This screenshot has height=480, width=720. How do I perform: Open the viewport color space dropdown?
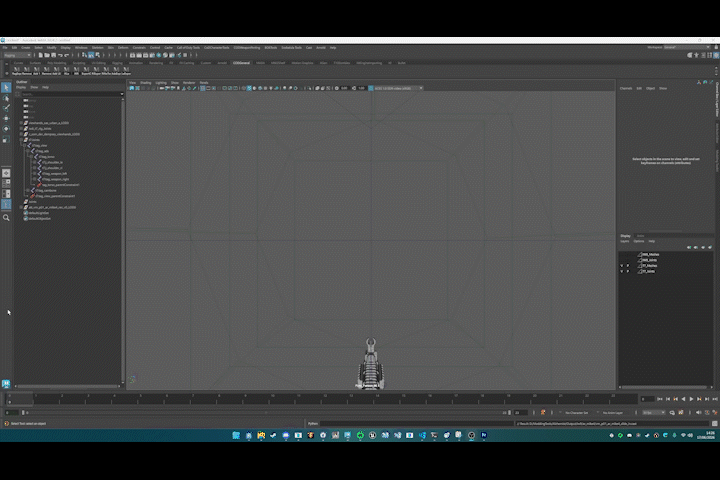coord(398,88)
